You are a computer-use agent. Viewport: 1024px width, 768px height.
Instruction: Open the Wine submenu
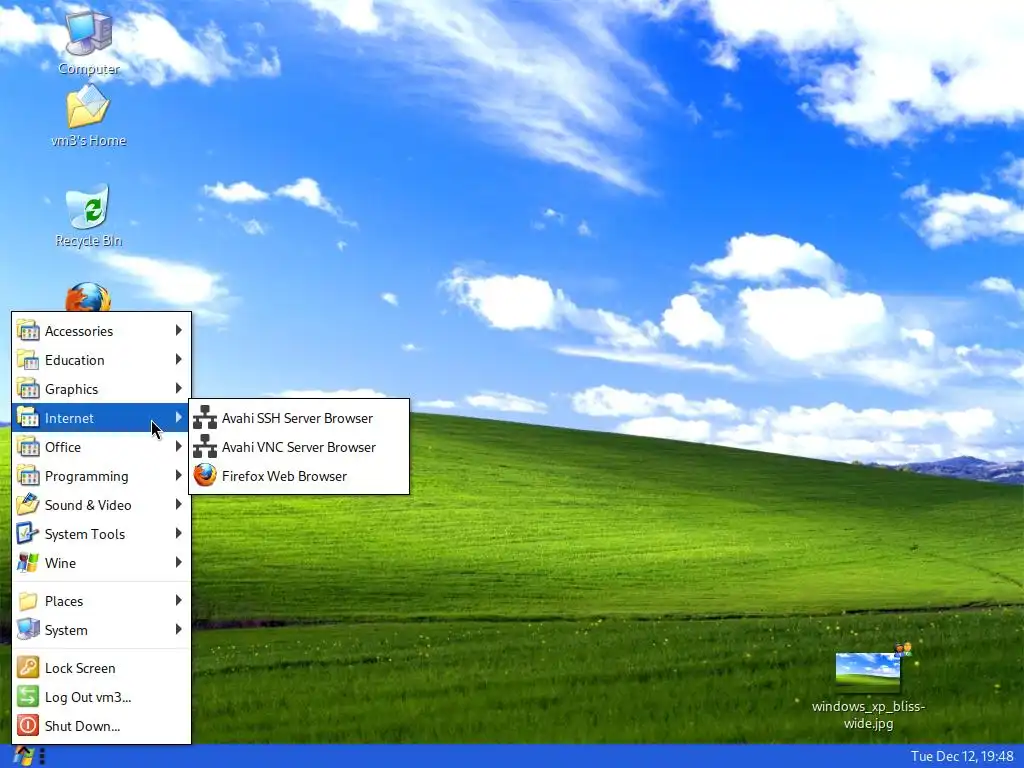point(101,563)
